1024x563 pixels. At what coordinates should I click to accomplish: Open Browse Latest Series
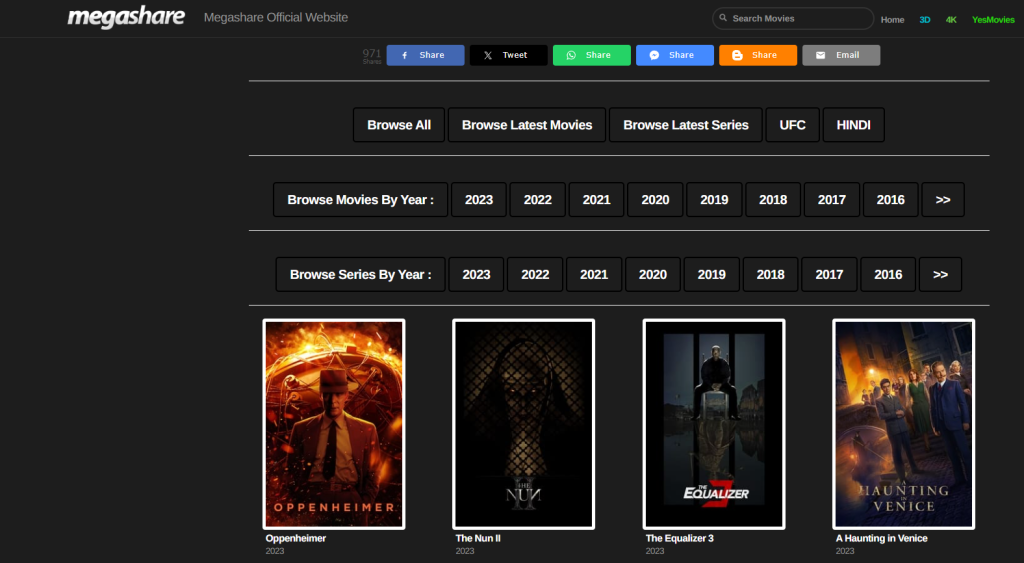(x=686, y=125)
